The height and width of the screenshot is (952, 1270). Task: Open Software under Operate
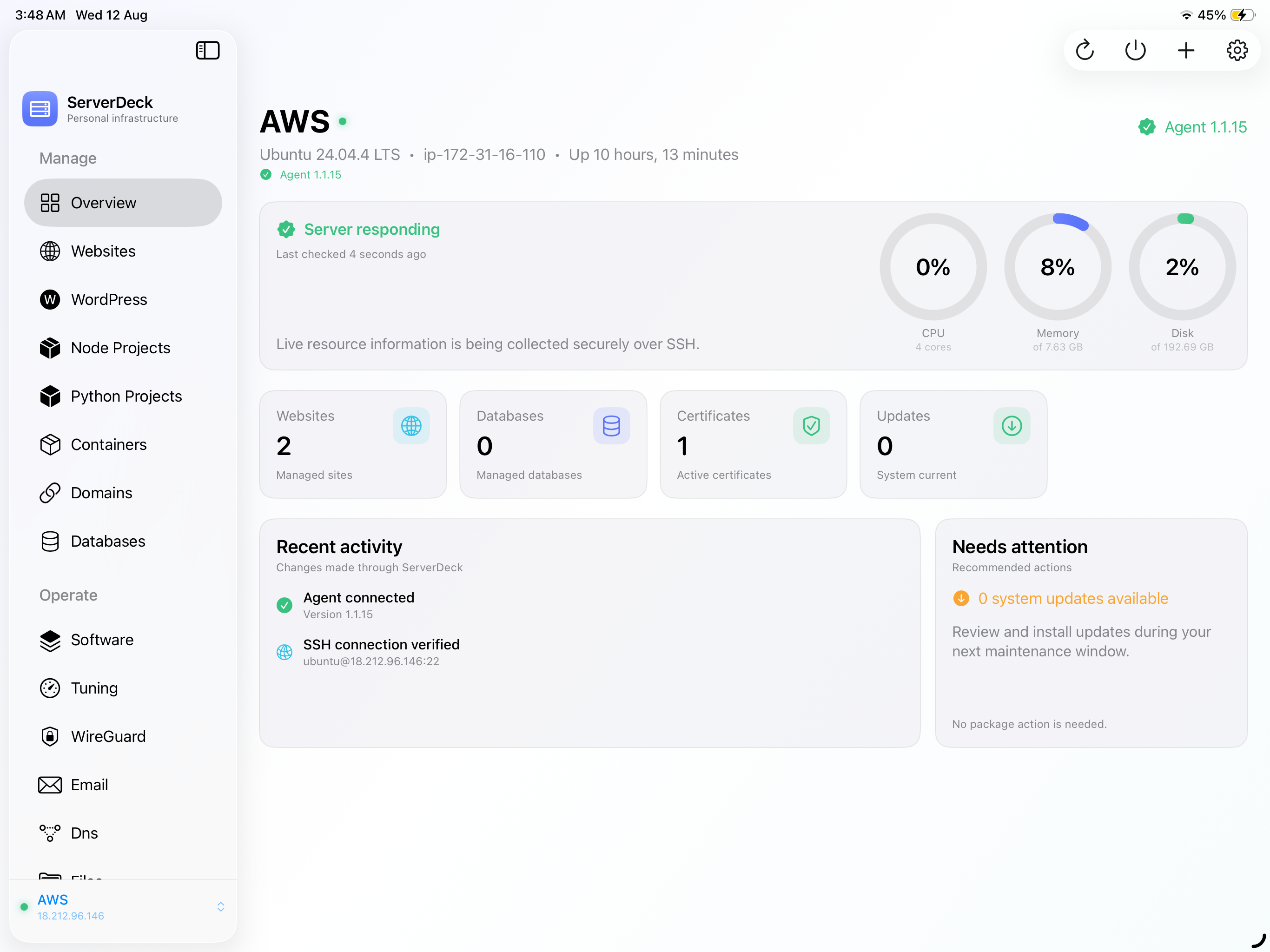tap(123, 640)
